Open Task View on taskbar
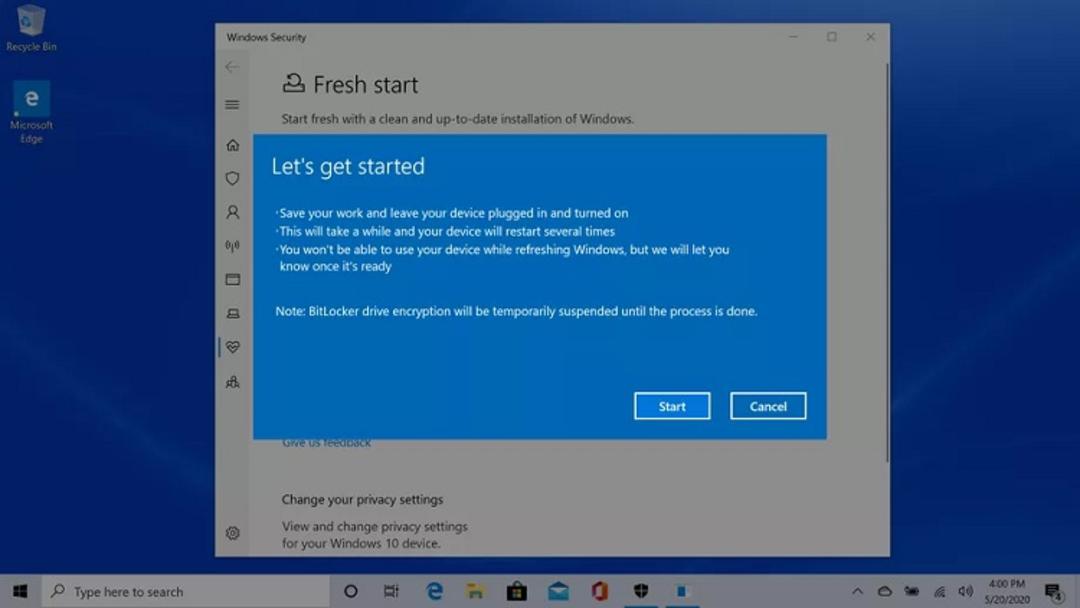This screenshot has width=1080, height=608. 391,591
